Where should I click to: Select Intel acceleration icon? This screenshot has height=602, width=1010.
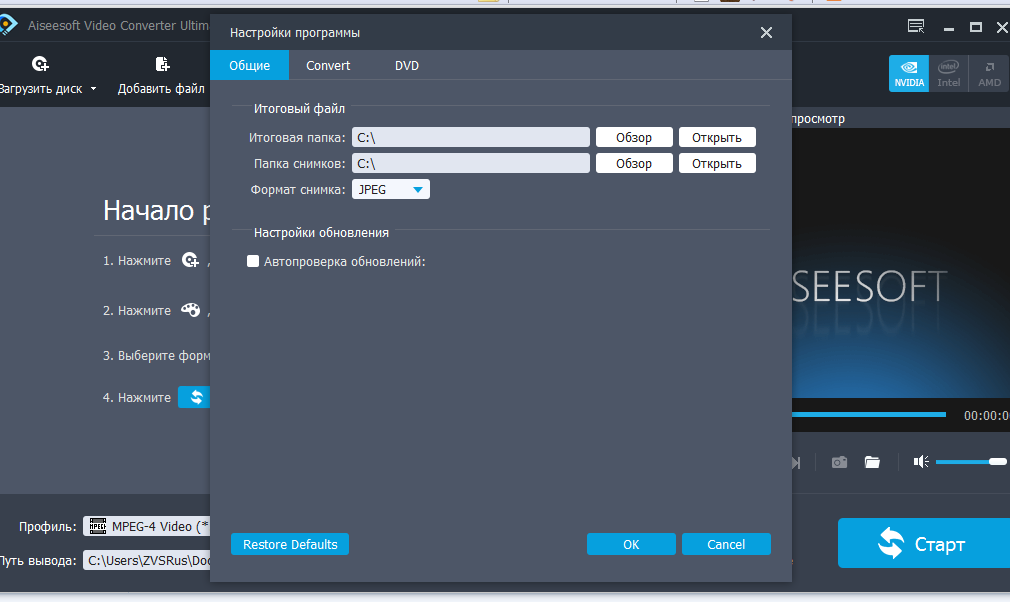pos(948,73)
